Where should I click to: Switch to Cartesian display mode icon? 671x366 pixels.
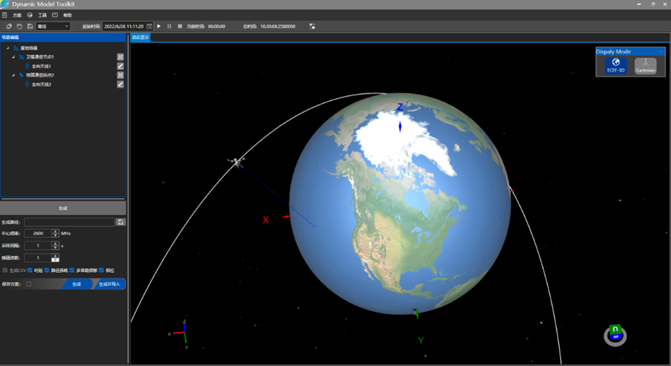pos(645,65)
